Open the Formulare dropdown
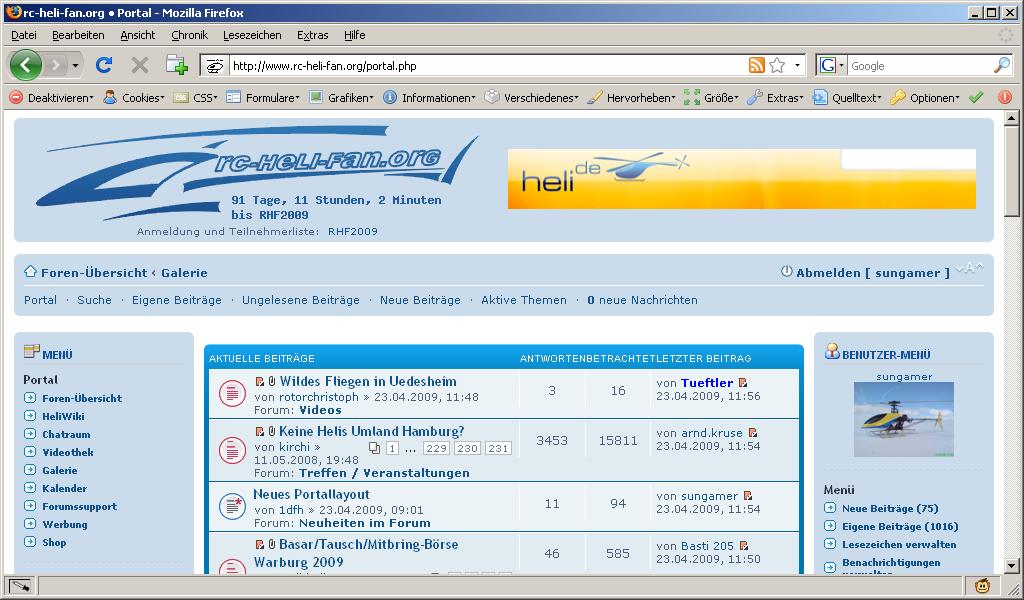Screen dimensions: 1024x600 point(263,97)
